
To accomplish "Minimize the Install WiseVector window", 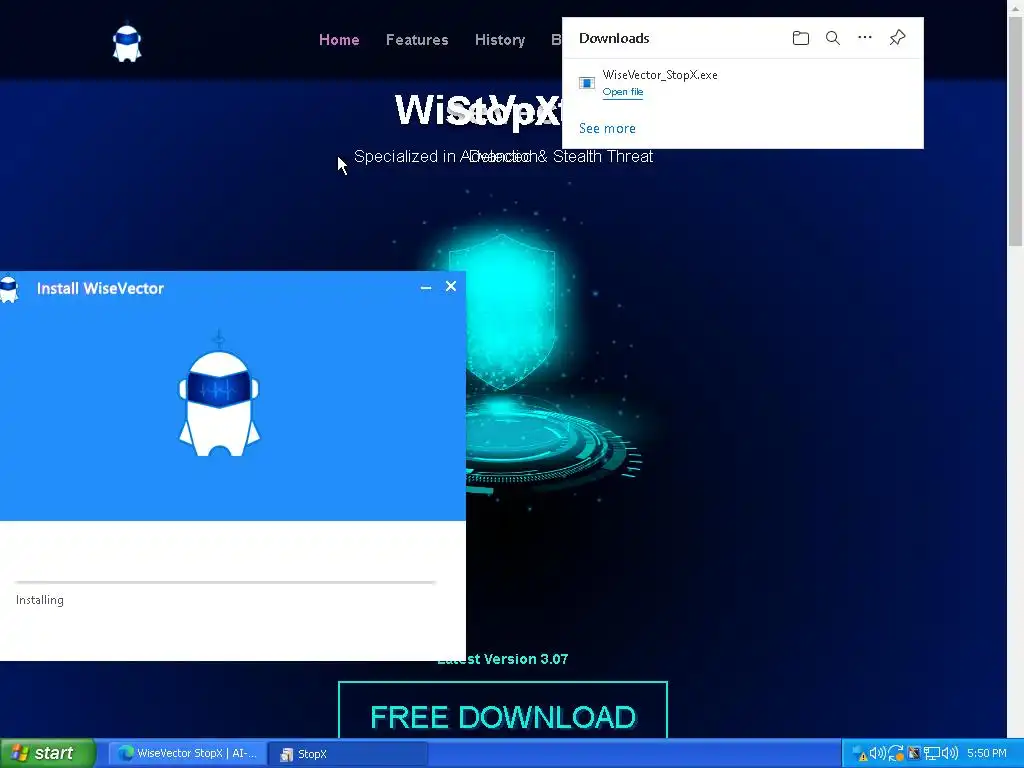I will coord(426,287).
